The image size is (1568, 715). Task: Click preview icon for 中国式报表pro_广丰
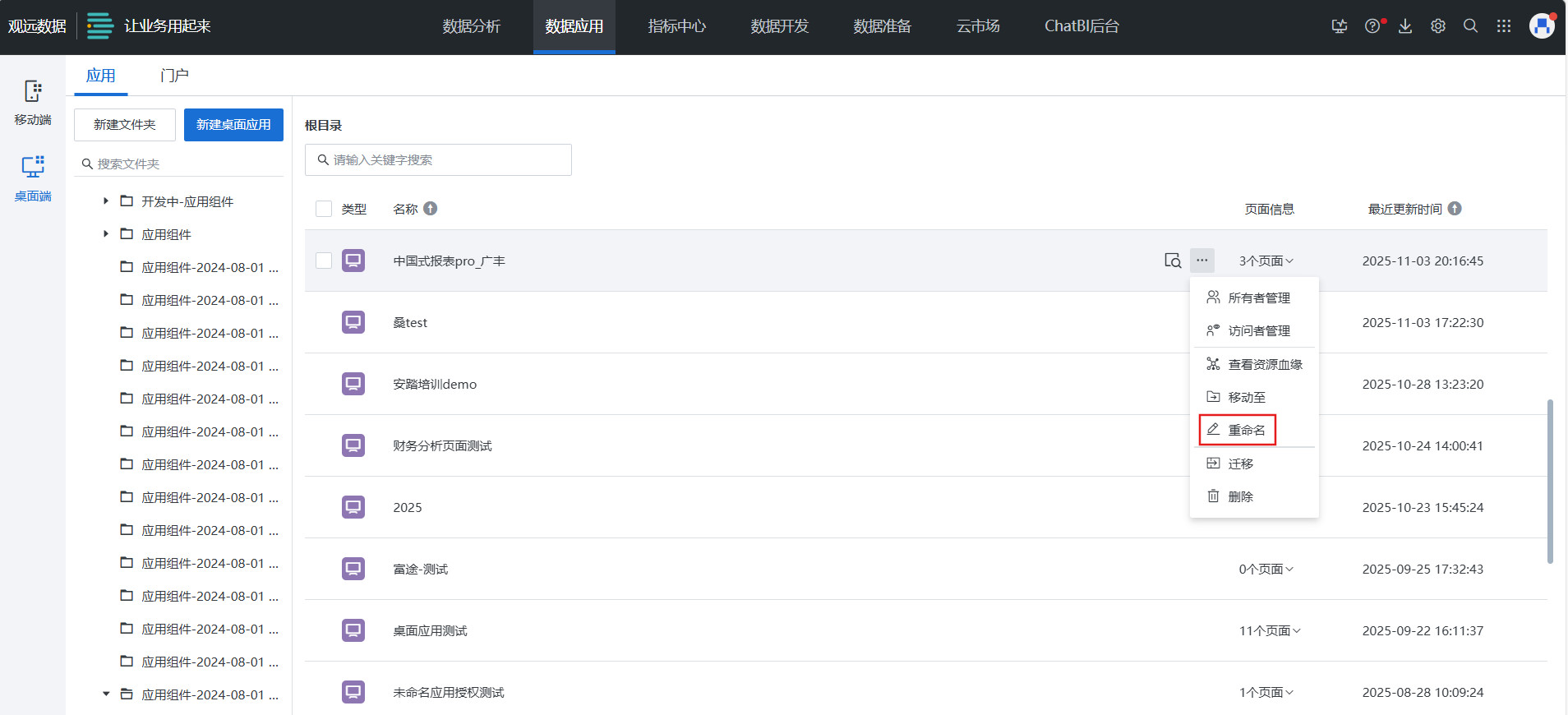tap(1173, 261)
